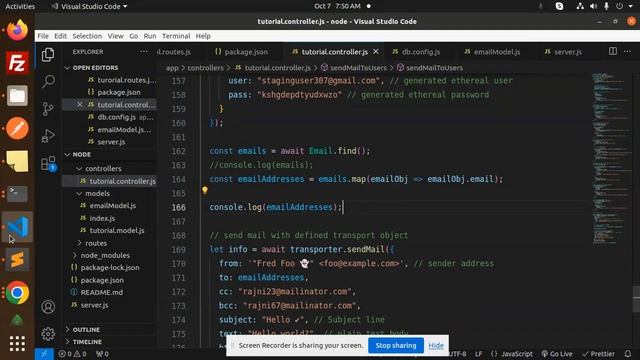Image resolution: width=640 pixels, height=360 pixels.
Task: Open the Source Control view
Action: (x=48, y=109)
